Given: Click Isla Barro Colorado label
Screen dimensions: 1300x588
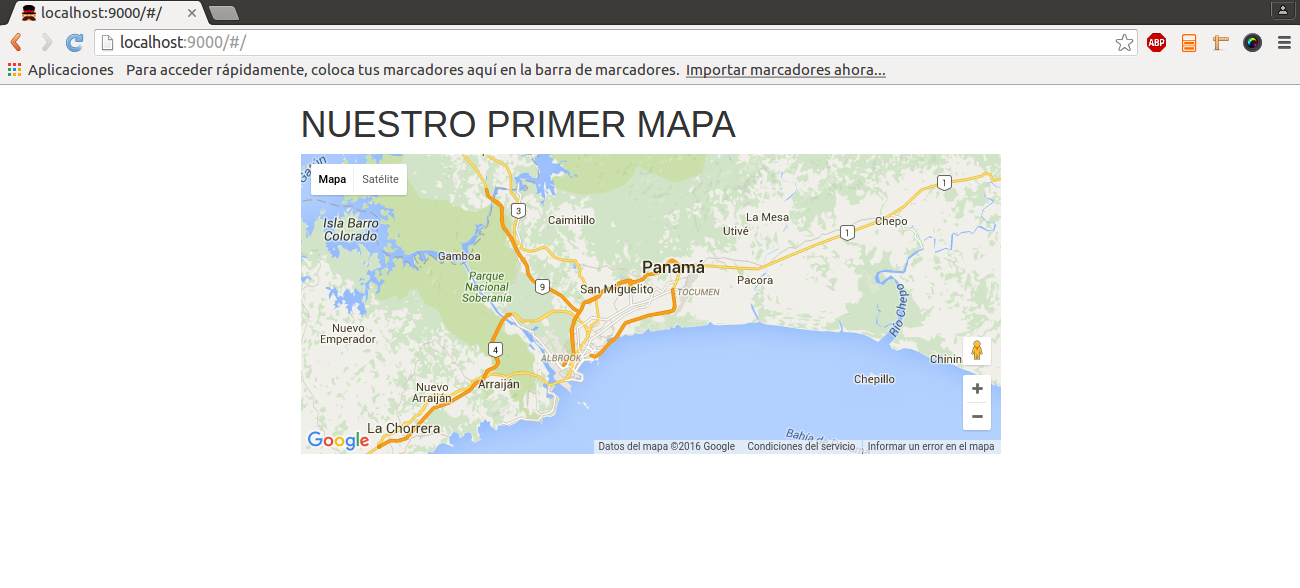Looking at the screenshot, I should tap(351, 230).
